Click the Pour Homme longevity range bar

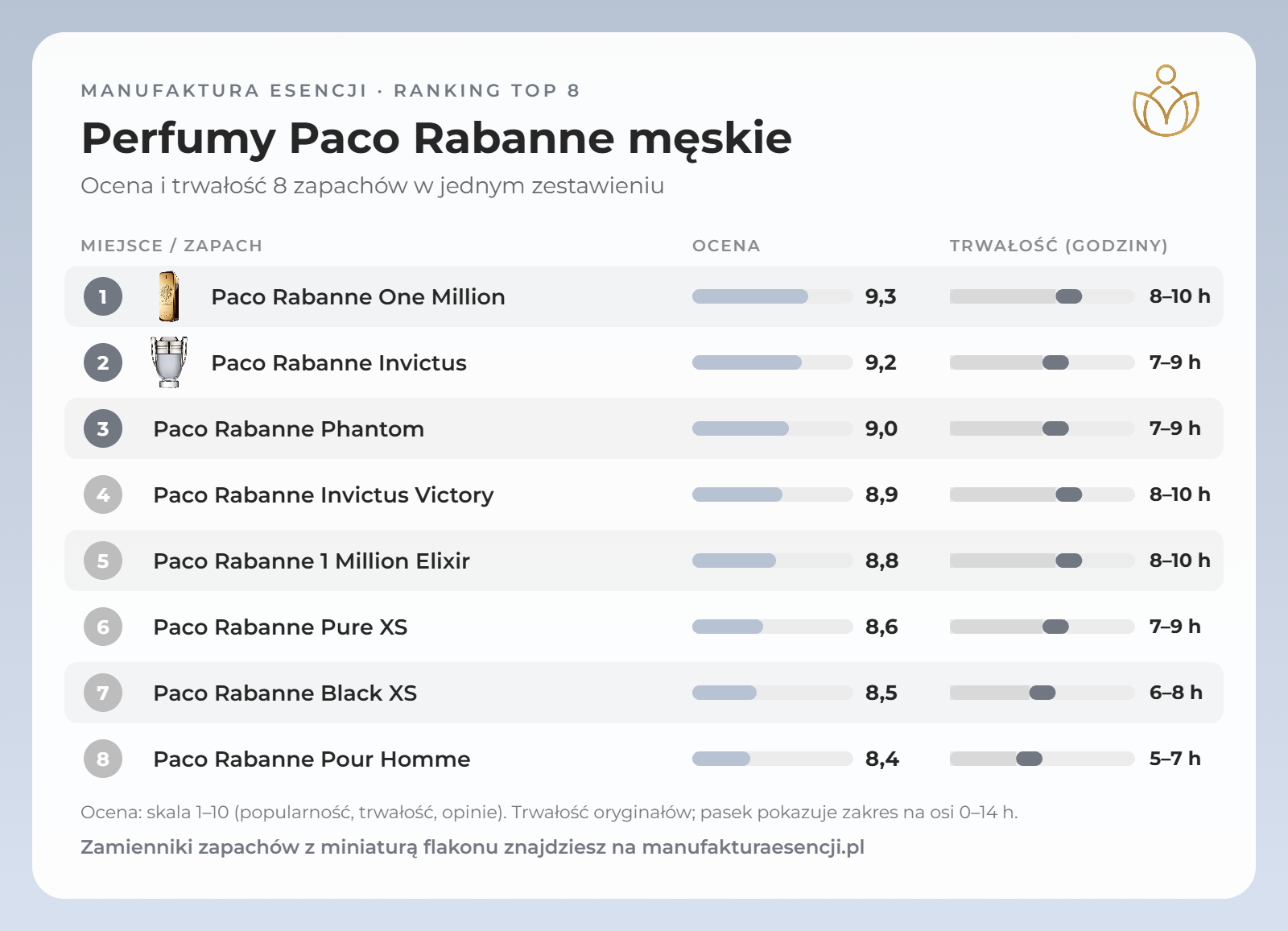tap(1042, 759)
